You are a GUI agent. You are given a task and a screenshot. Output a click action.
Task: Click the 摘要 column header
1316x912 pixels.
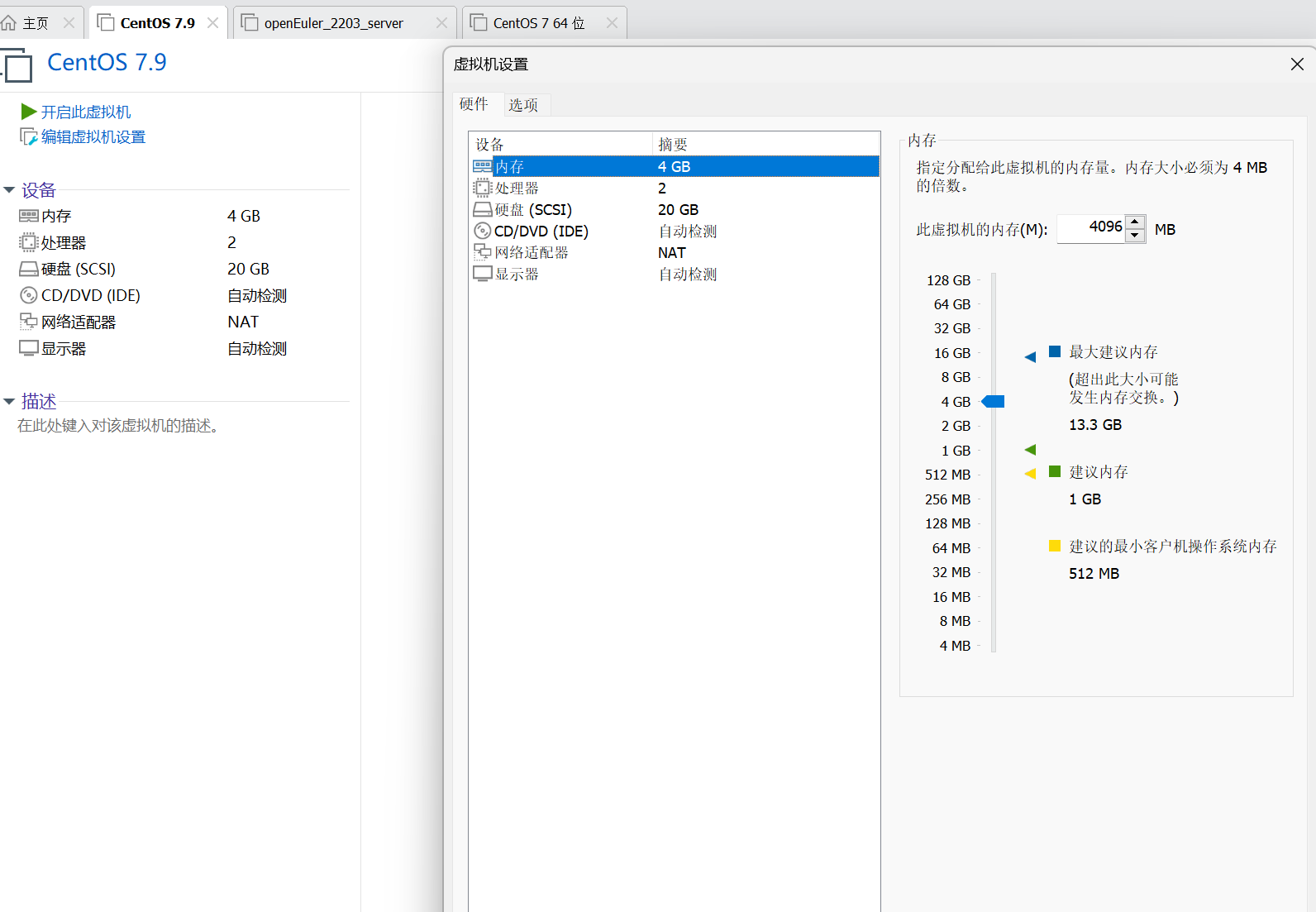(x=766, y=144)
